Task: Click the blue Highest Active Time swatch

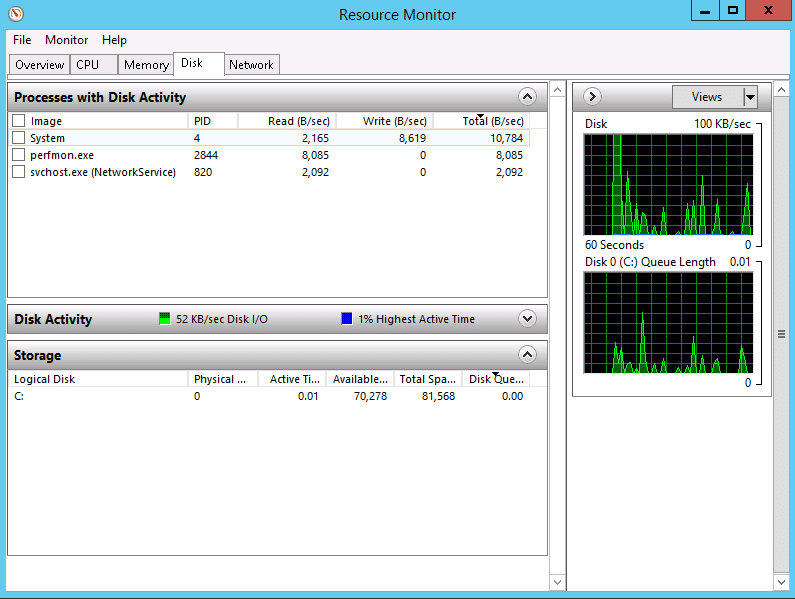Action: [347, 319]
